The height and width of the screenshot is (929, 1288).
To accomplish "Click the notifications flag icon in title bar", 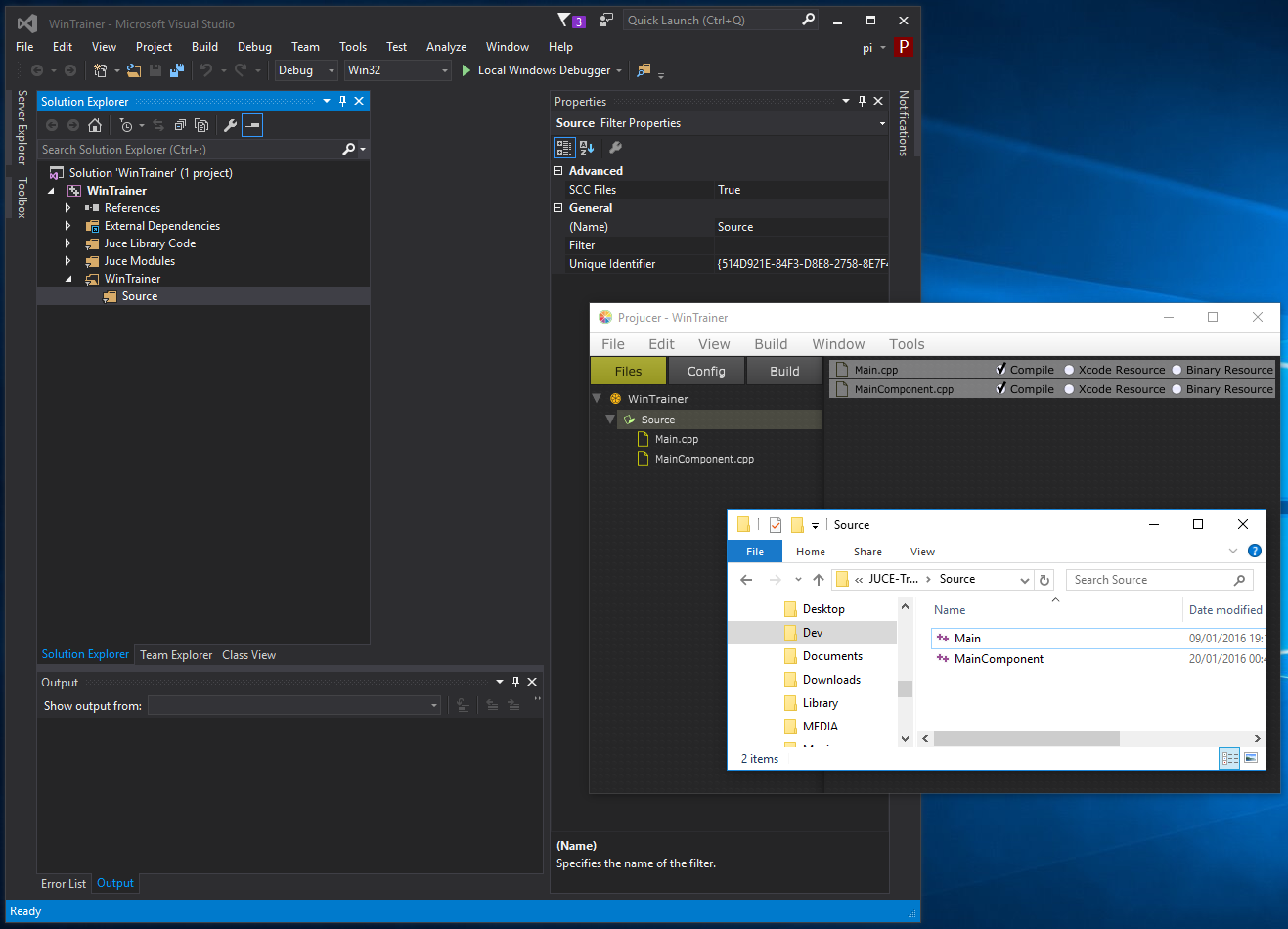I will (x=565, y=20).
